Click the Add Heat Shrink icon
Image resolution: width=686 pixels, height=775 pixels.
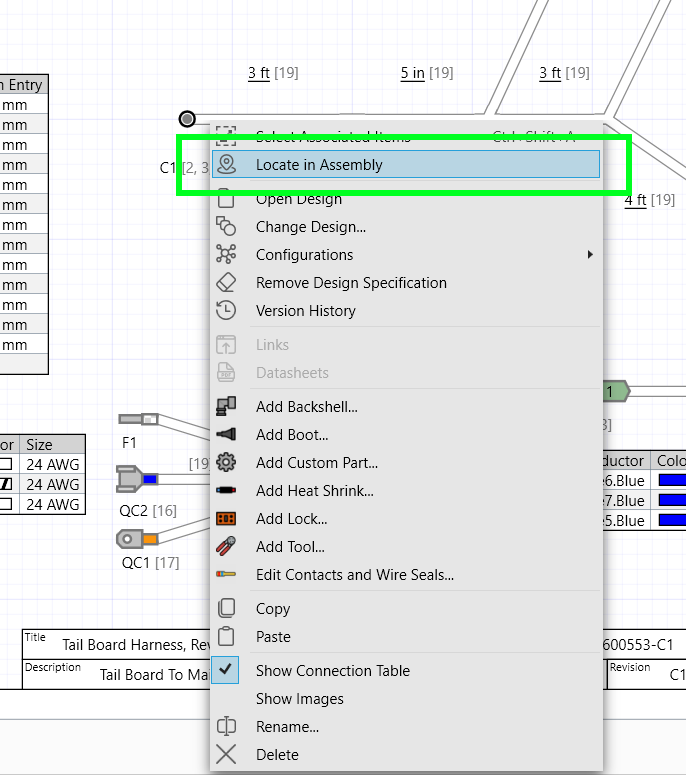point(226,490)
